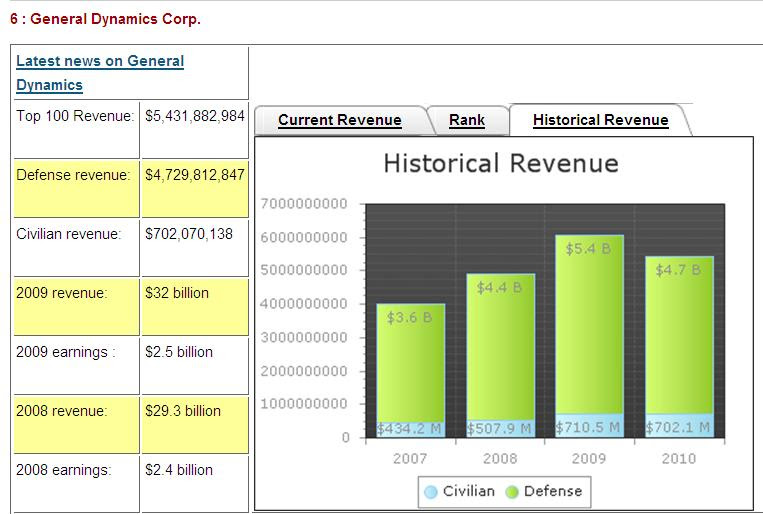
Task: Click the 2008 x-axis label
Action: tap(500, 459)
